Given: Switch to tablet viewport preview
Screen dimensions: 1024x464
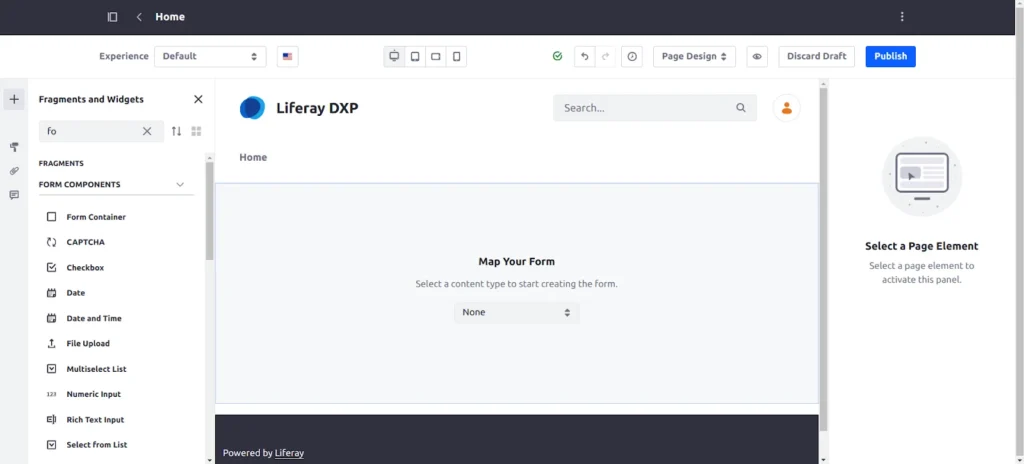Looking at the screenshot, I should point(415,56).
